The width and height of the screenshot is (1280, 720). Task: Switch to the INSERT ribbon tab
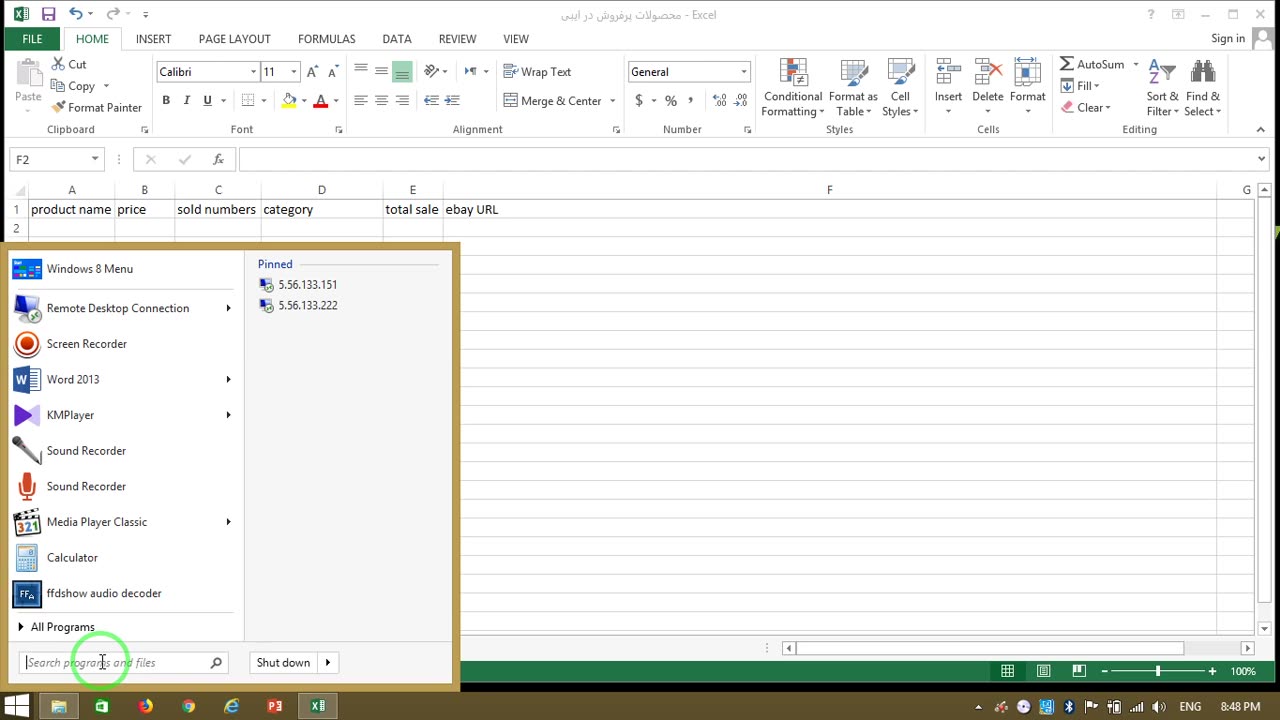coord(153,39)
